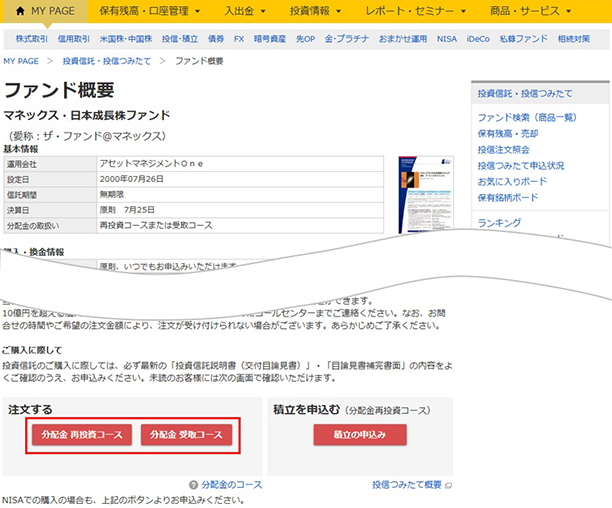Select 再投資コースまたは受取コース value

coord(156,225)
